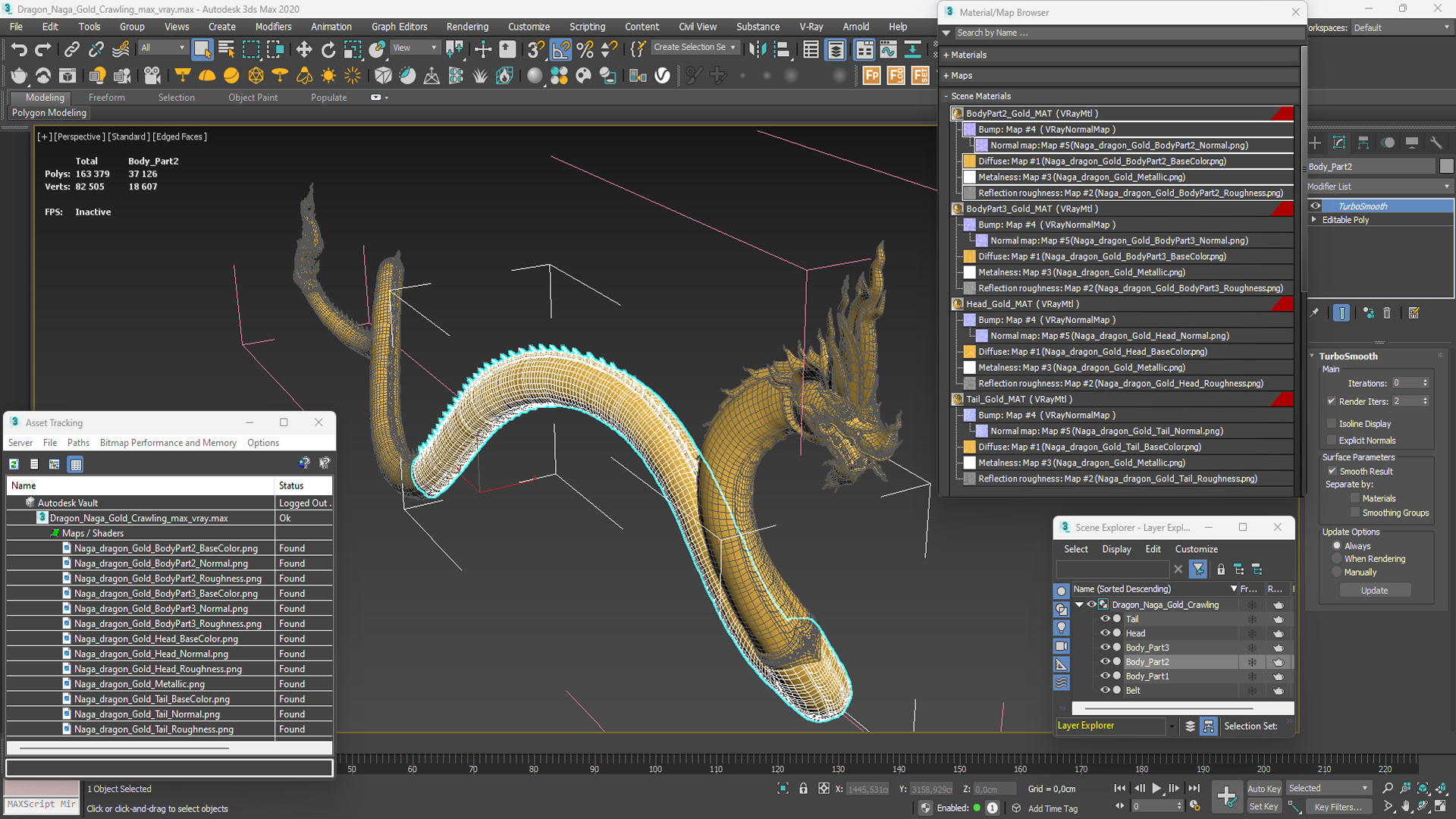Open Create Selection Set dropdown
The height and width of the screenshot is (819, 1456).
coord(695,47)
